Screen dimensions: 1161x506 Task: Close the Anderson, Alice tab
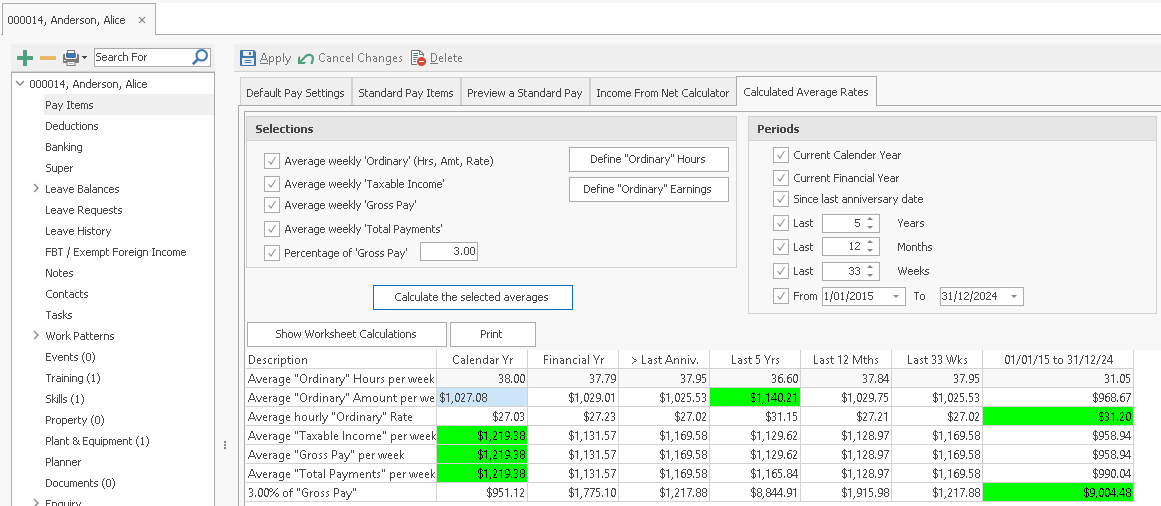coord(141,20)
